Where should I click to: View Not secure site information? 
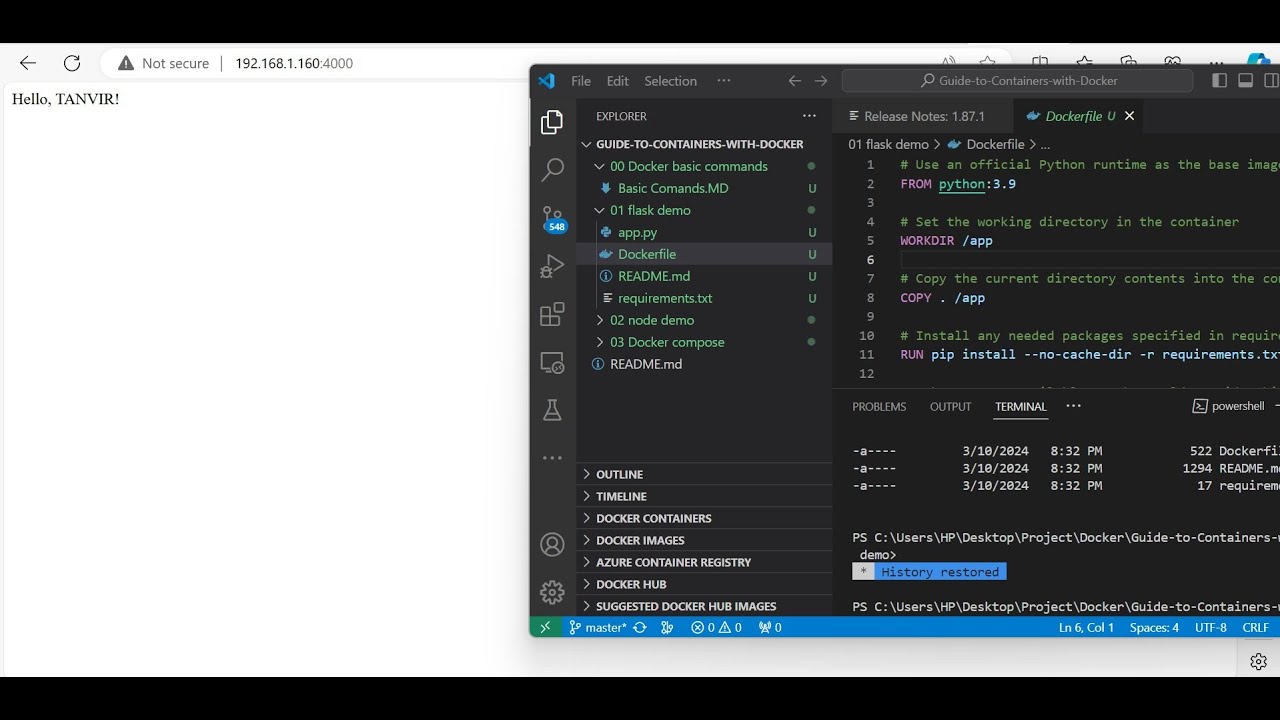click(x=163, y=63)
